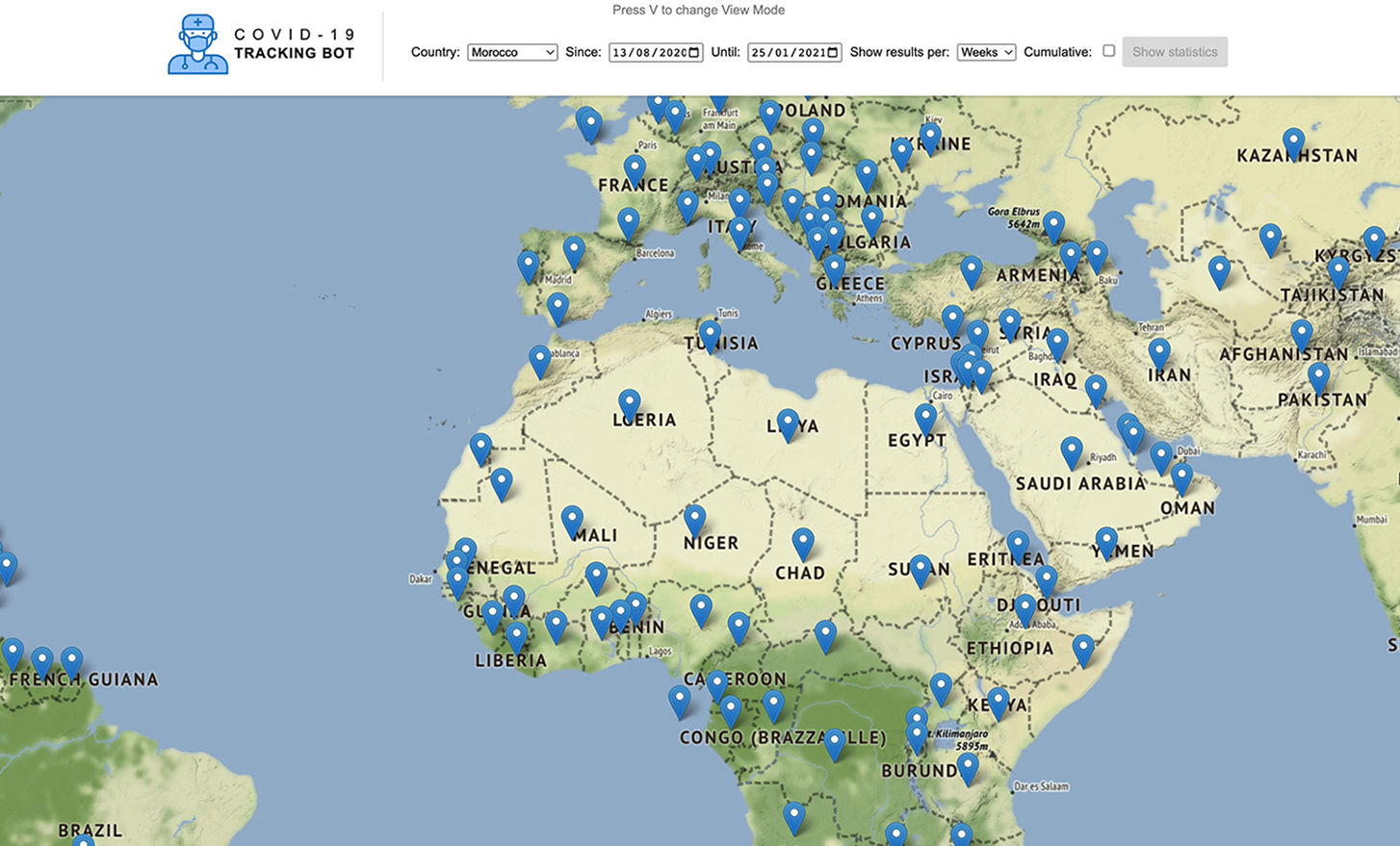Select the map pin on Mali
Viewport: 1400px width, 846px height.
(572, 522)
